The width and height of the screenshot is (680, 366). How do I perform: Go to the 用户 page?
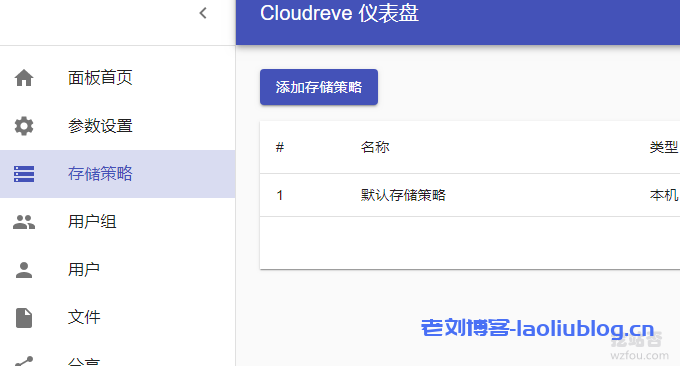118,270
